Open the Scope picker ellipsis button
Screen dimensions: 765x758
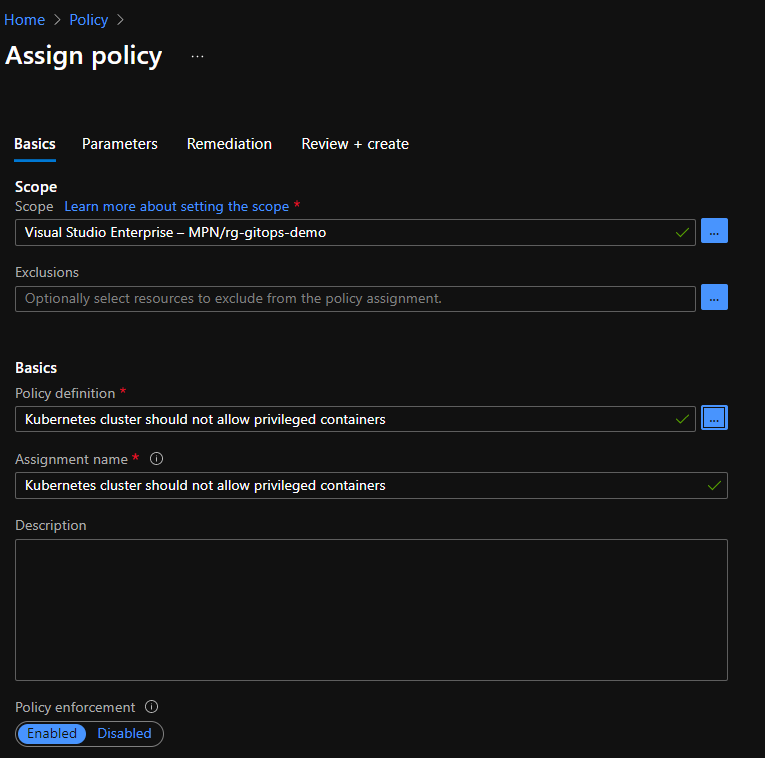[x=714, y=231]
